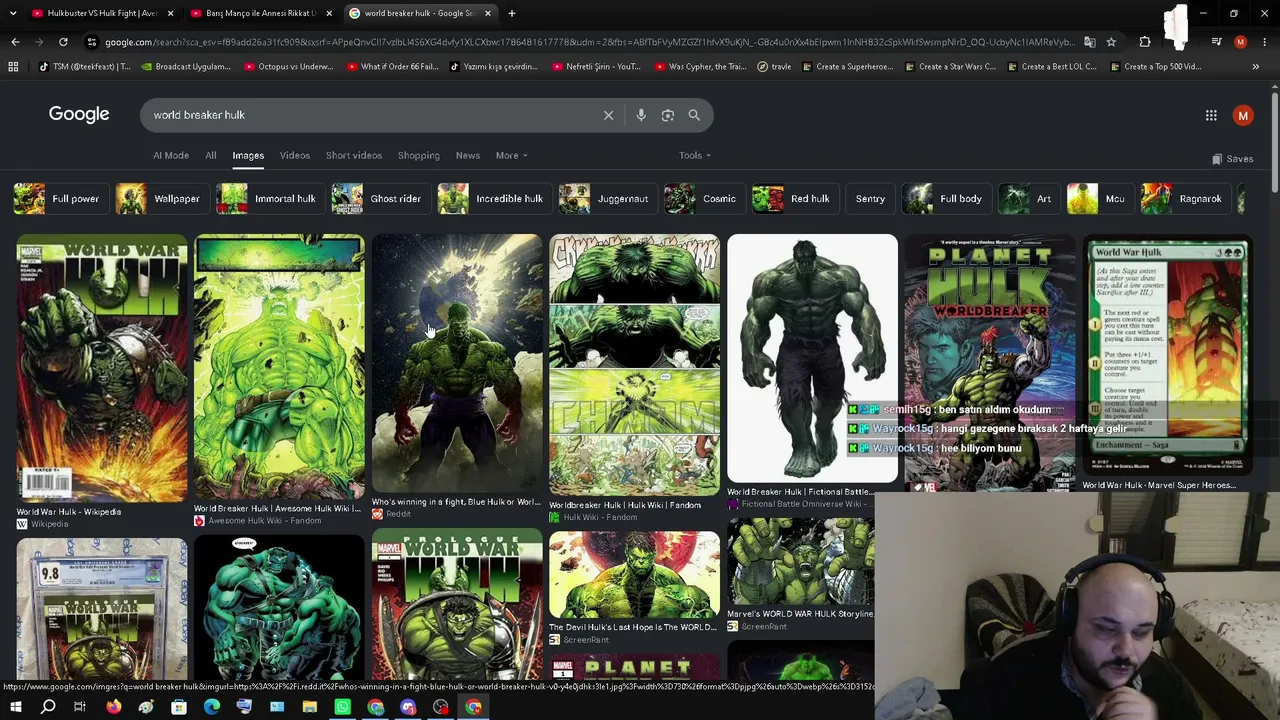Viewport: 1280px width, 720px height.
Task: Open Chrome profile avatar in toolbar
Action: pos(1241,42)
